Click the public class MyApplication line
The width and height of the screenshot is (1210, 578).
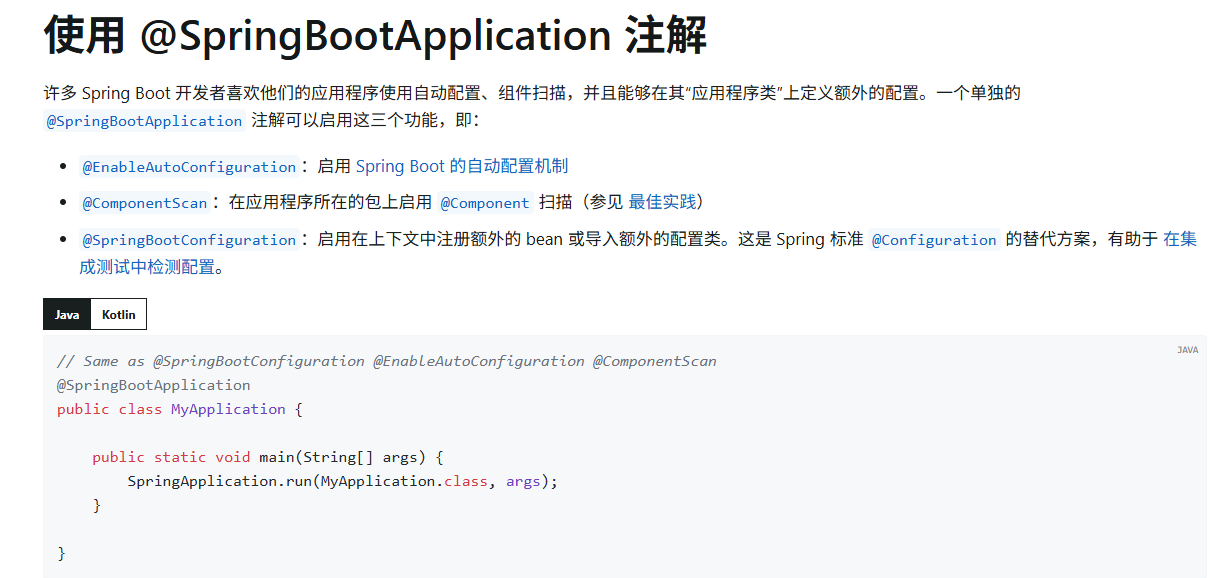pyautogui.click(x=180, y=409)
